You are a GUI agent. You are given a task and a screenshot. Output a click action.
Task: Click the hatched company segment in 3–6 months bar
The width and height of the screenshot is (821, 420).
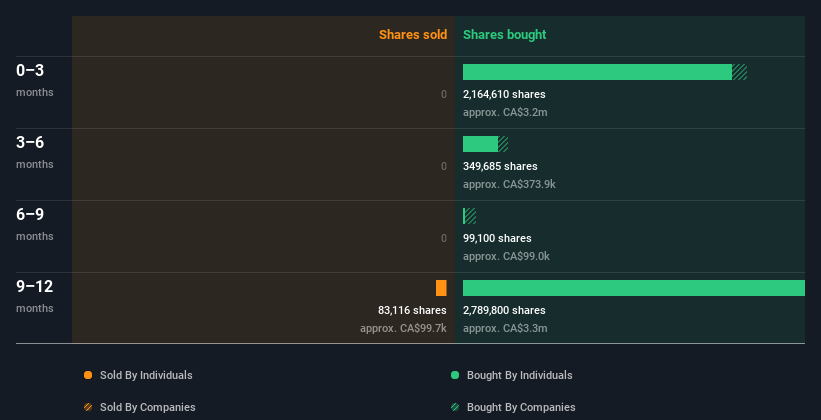coord(503,144)
